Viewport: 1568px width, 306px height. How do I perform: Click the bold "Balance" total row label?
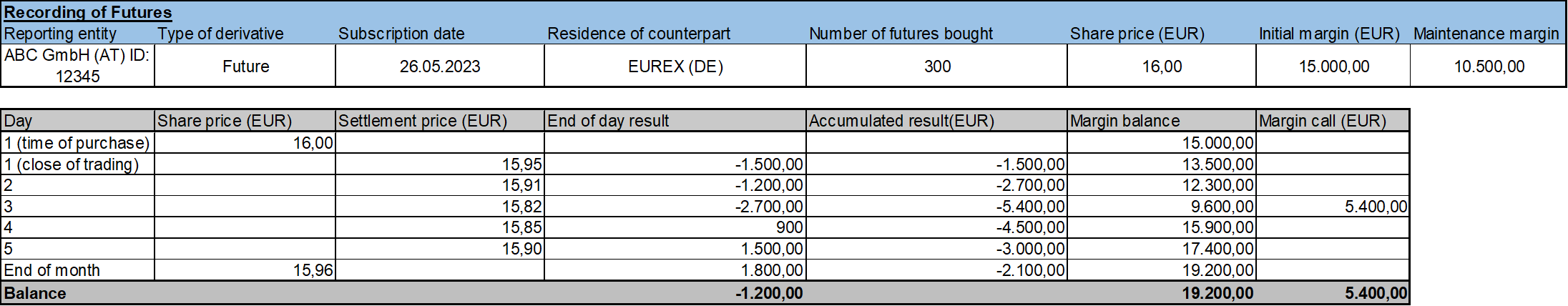tap(35, 293)
